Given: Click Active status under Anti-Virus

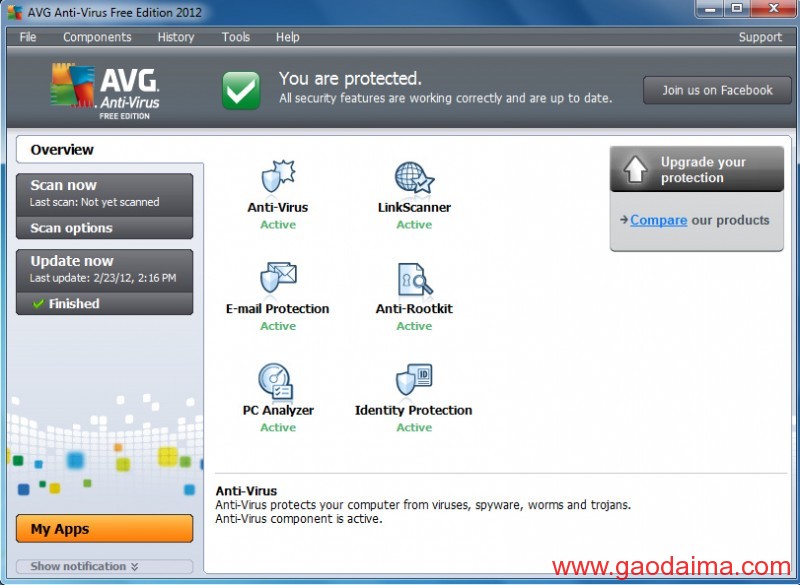Looking at the screenshot, I should [x=278, y=224].
